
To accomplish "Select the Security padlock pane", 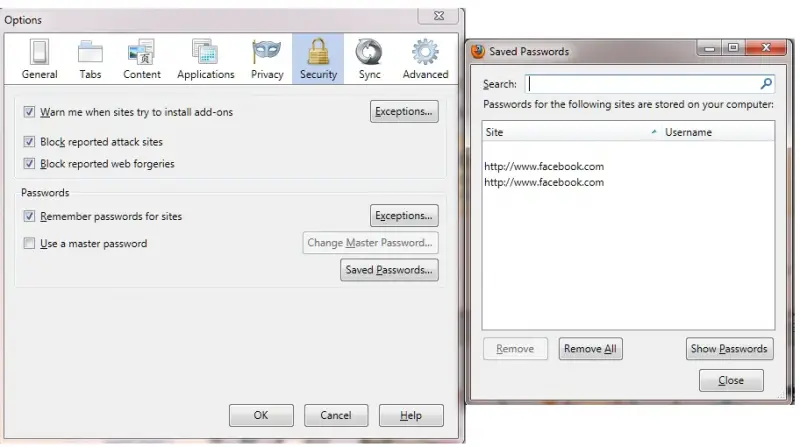I will [x=318, y=59].
